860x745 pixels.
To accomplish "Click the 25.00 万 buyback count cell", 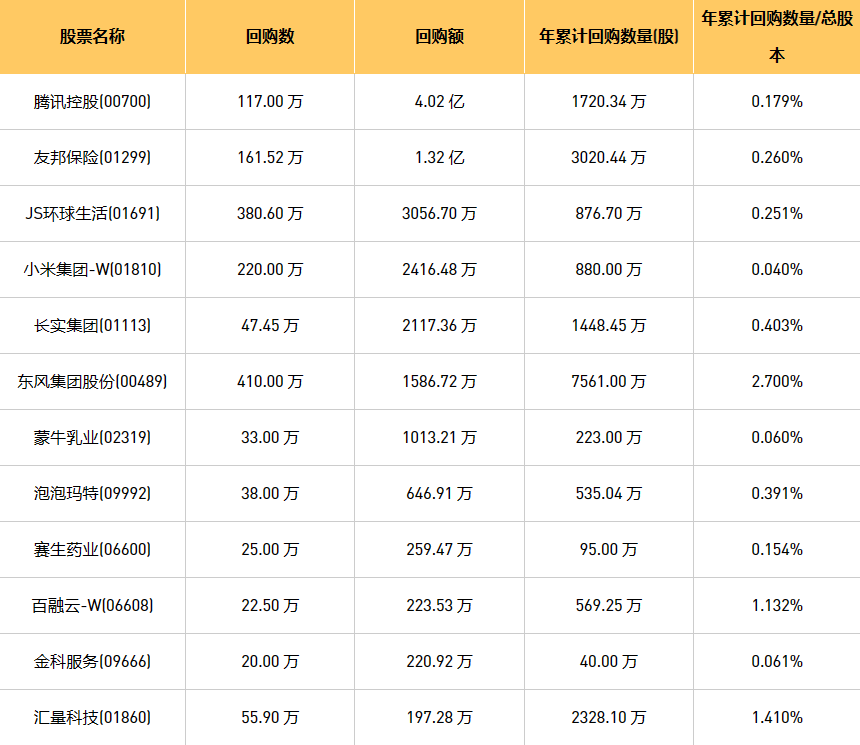I will (270, 549).
